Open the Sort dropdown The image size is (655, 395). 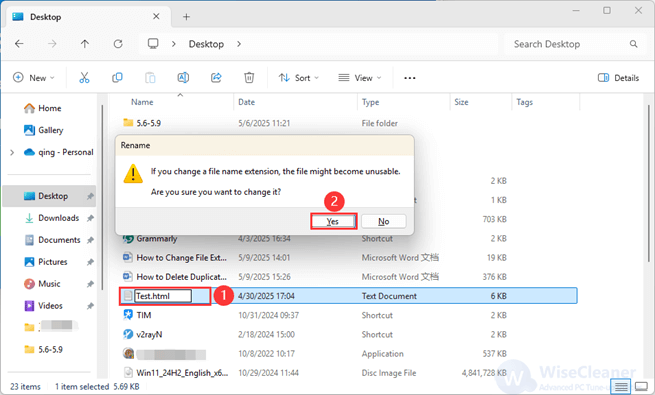pyautogui.click(x=299, y=78)
